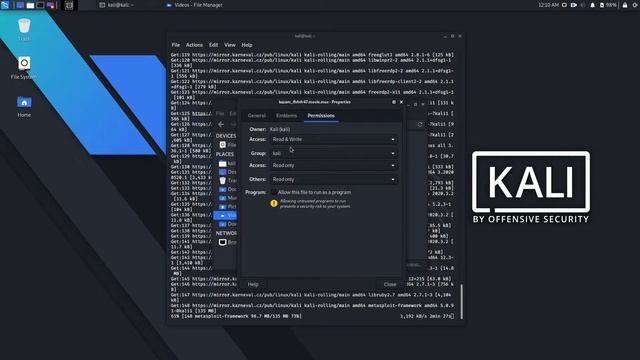Select the highlighted Videos sidebar entry
Screen dimensions: 640x360
[x=226, y=216]
